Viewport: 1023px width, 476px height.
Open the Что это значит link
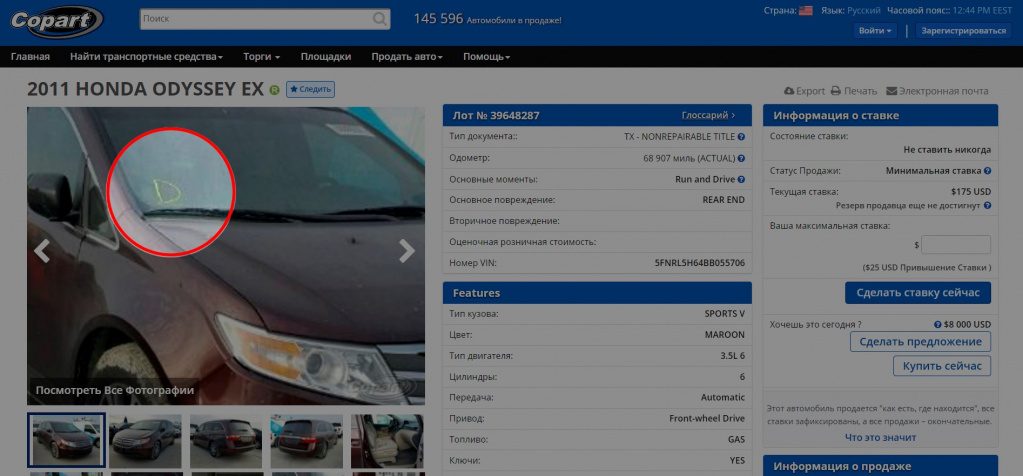click(880, 438)
